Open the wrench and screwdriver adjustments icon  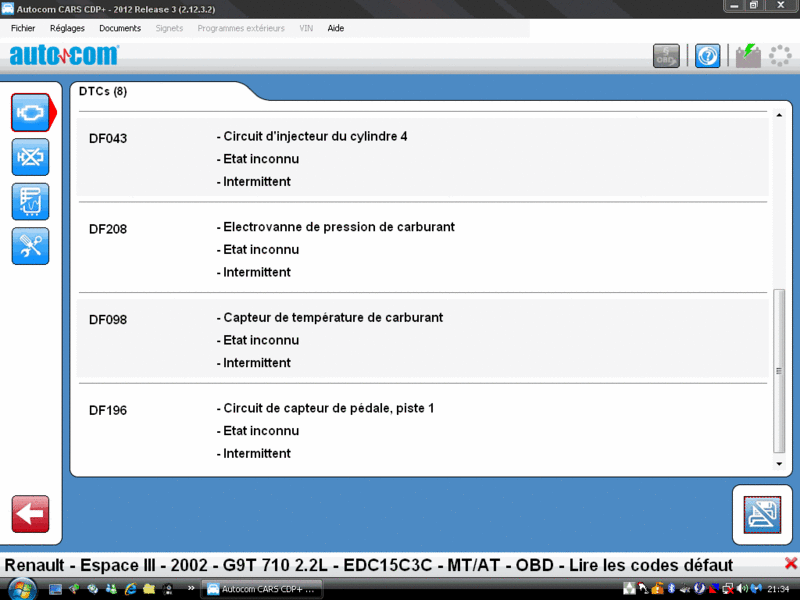pyautogui.click(x=31, y=246)
